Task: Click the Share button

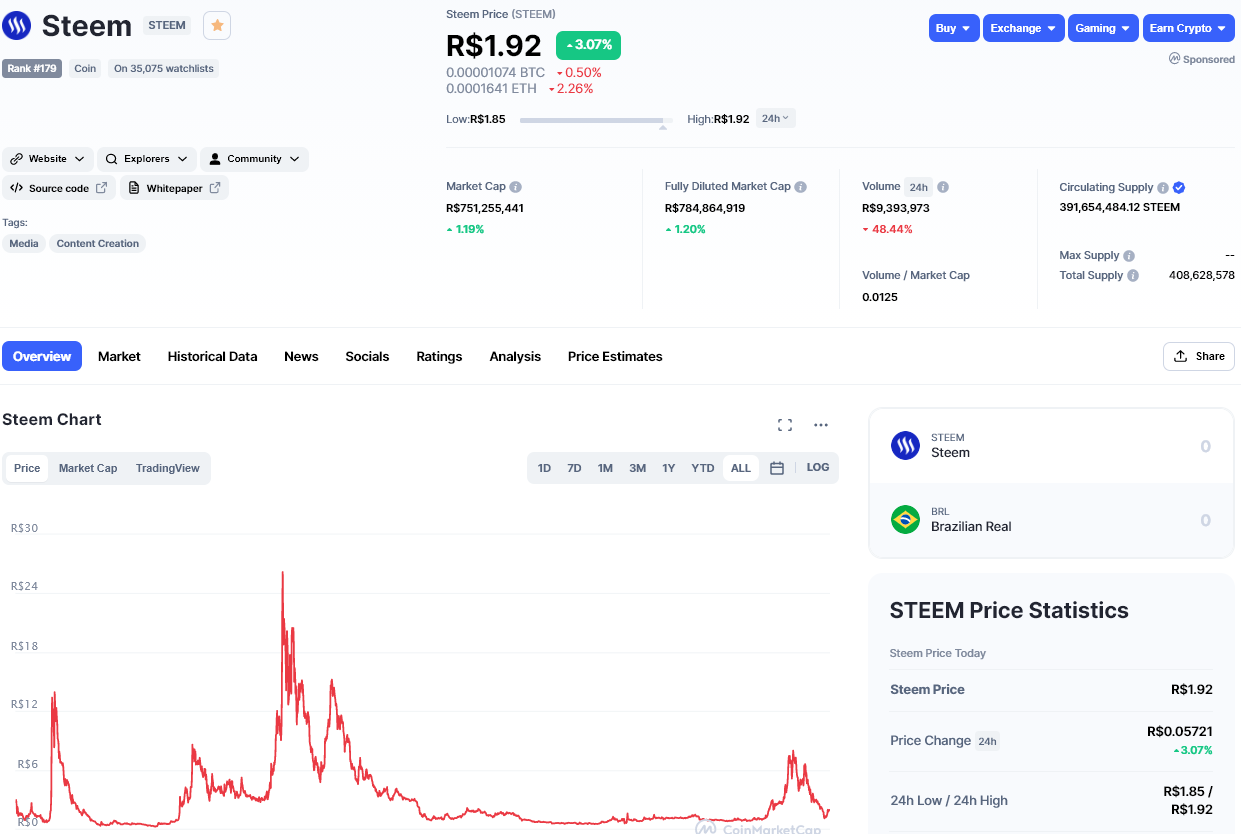Action: (x=1199, y=356)
